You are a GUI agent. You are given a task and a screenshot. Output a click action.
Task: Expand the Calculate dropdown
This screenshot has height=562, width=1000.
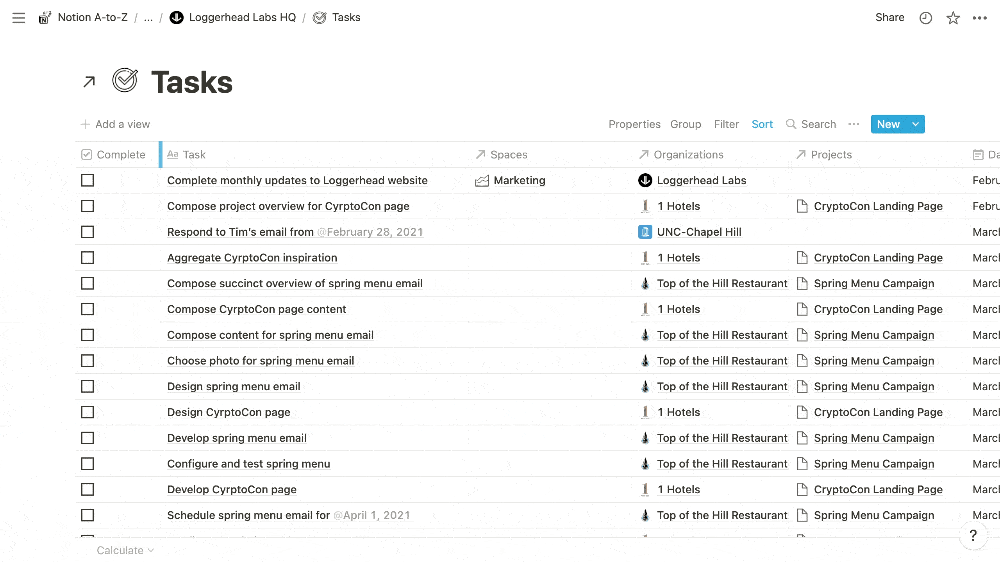pyautogui.click(x=125, y=550)
